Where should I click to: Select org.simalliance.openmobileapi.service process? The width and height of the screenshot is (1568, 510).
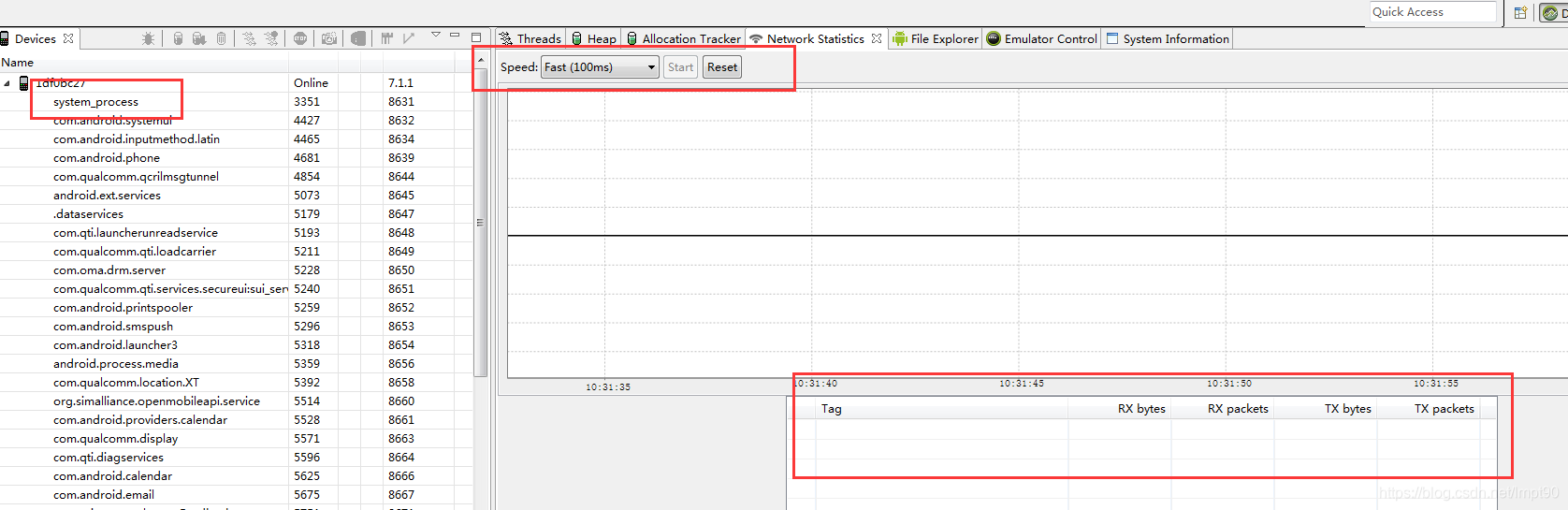point(156,401)
